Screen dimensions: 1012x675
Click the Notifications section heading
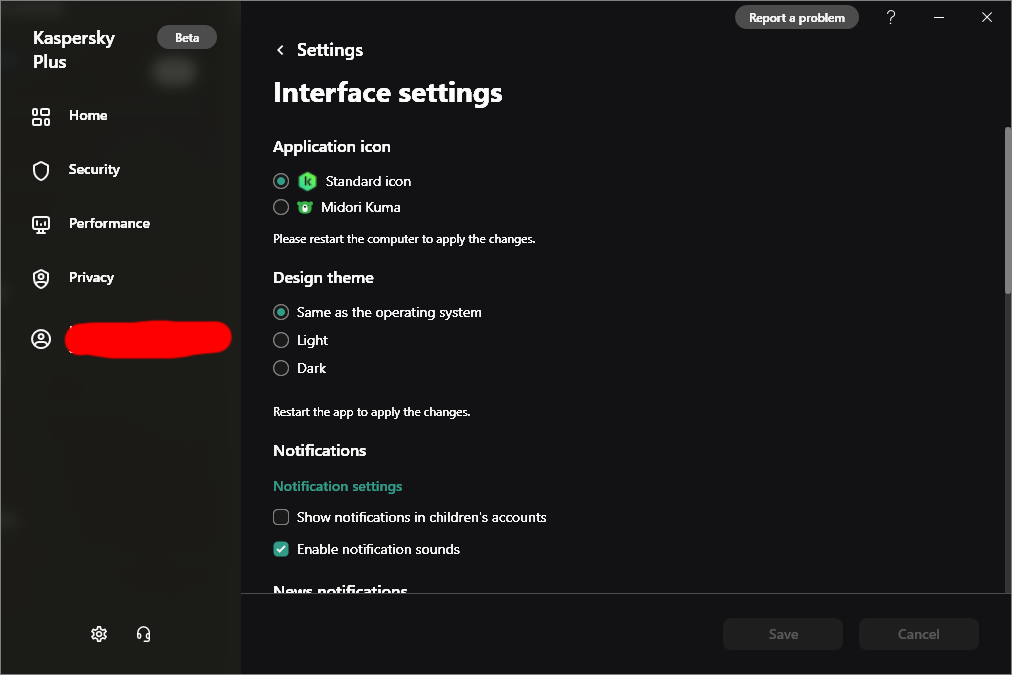[319, 450]
